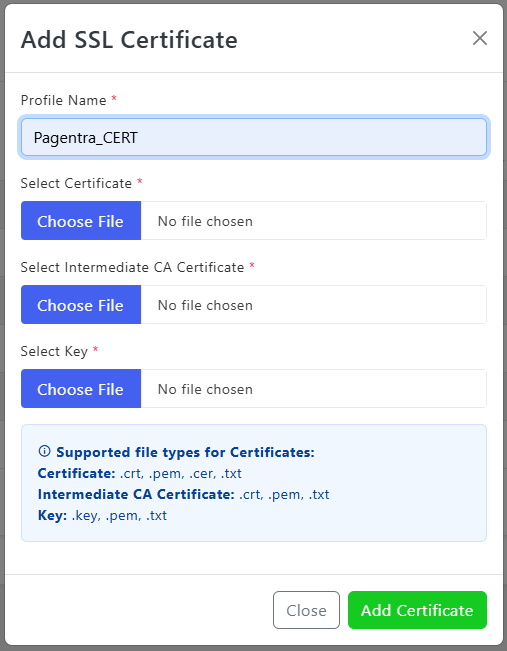This screenshot has height=651, width=507.
Task: Choose File for Select Certificate
Action: pyautogui.click(x=81, y=221)
